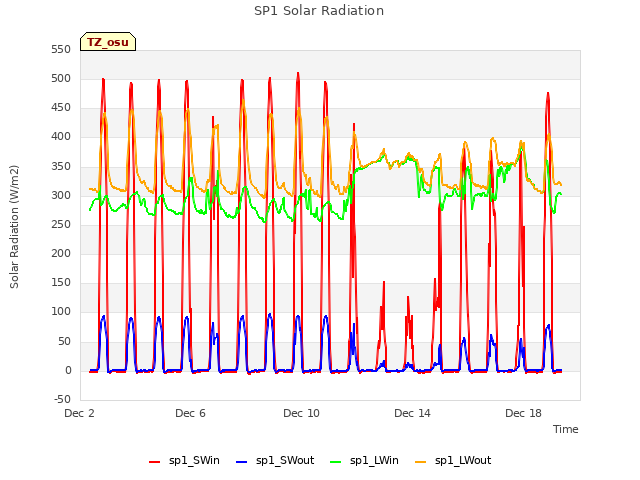Click the 0 y-axis label
This screenshot has height=480, width=640.
coord(69,371)
